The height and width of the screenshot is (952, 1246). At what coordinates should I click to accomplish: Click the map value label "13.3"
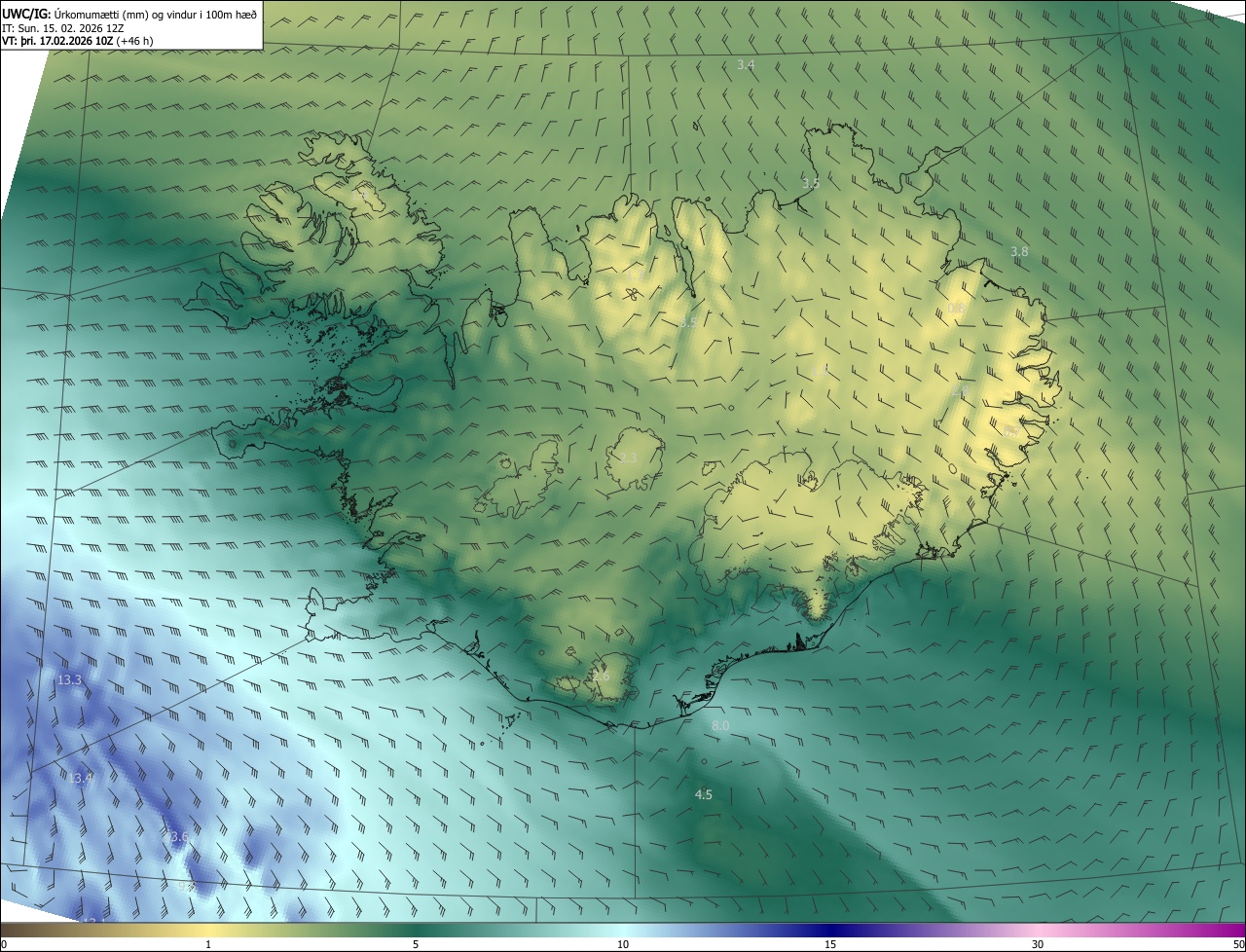pos(70,679)
